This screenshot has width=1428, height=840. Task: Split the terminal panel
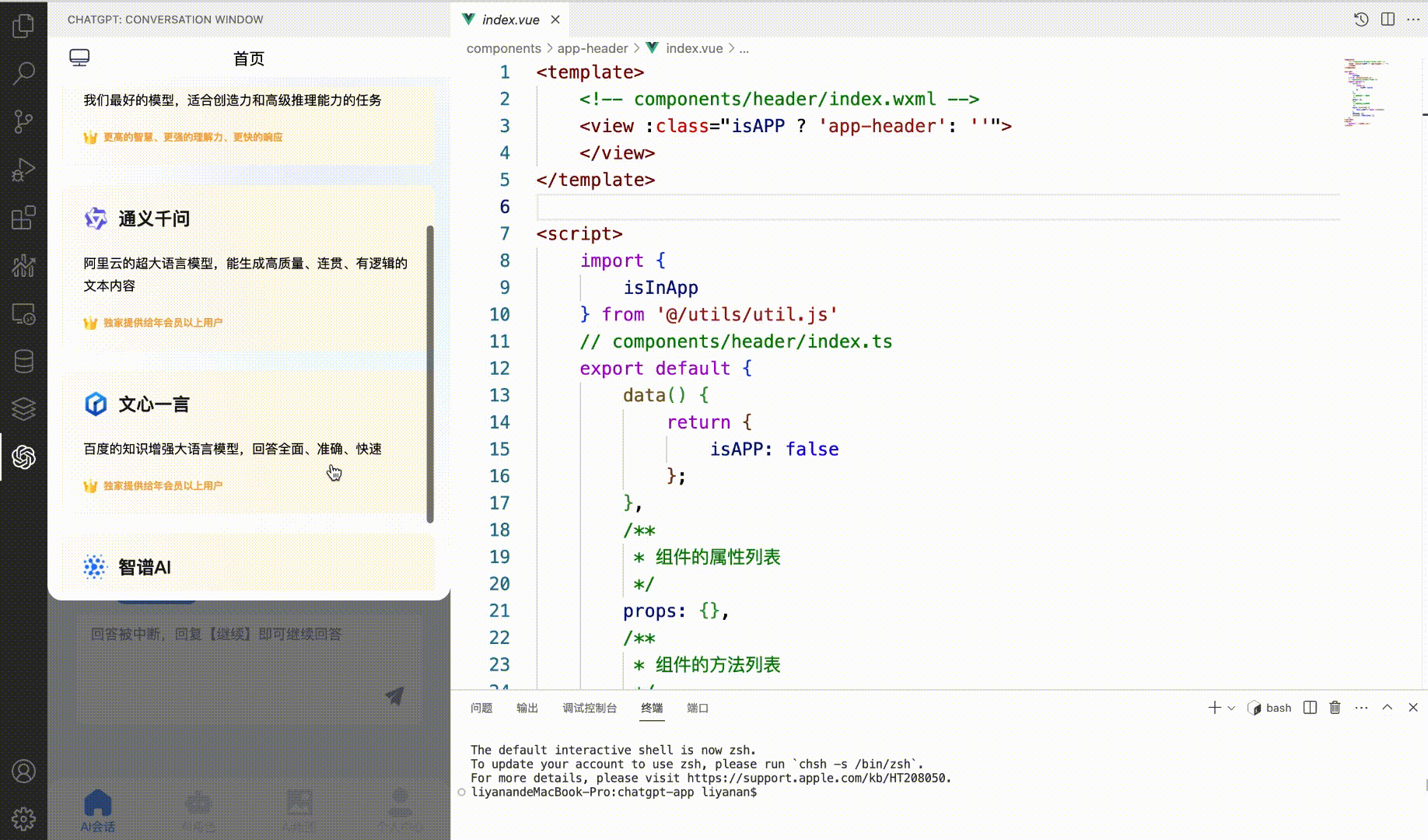tap(1310, 707)
